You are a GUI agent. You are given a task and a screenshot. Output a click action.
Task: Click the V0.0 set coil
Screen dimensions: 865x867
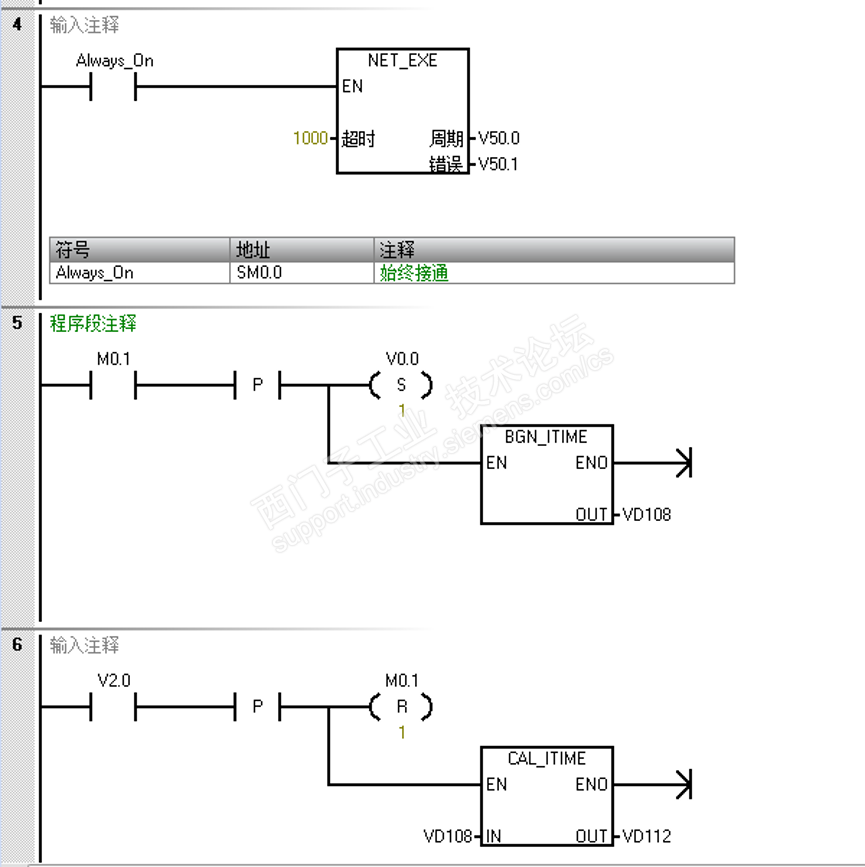[x=401, y=385]
